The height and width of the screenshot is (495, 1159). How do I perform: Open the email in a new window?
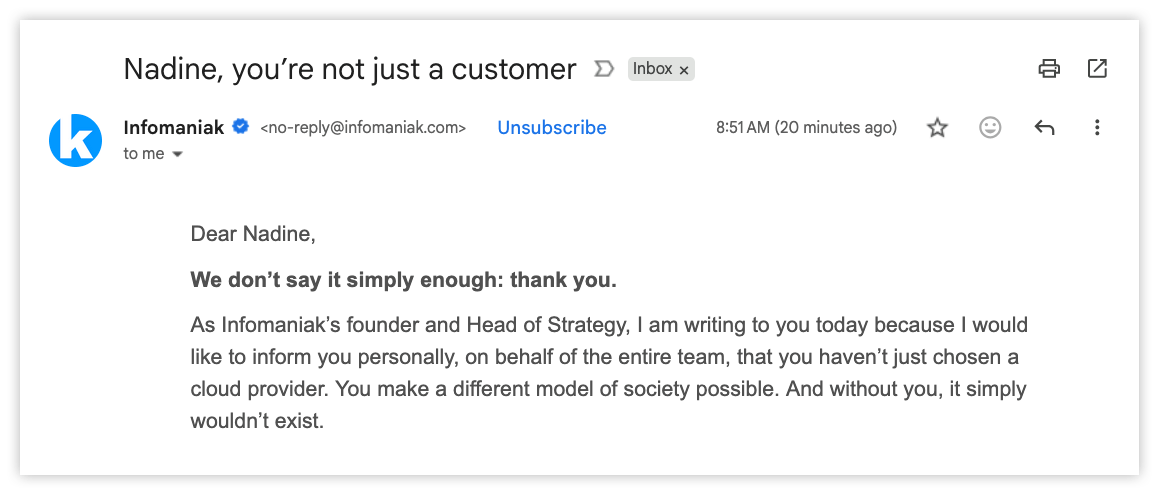[x=1097, y=69]
